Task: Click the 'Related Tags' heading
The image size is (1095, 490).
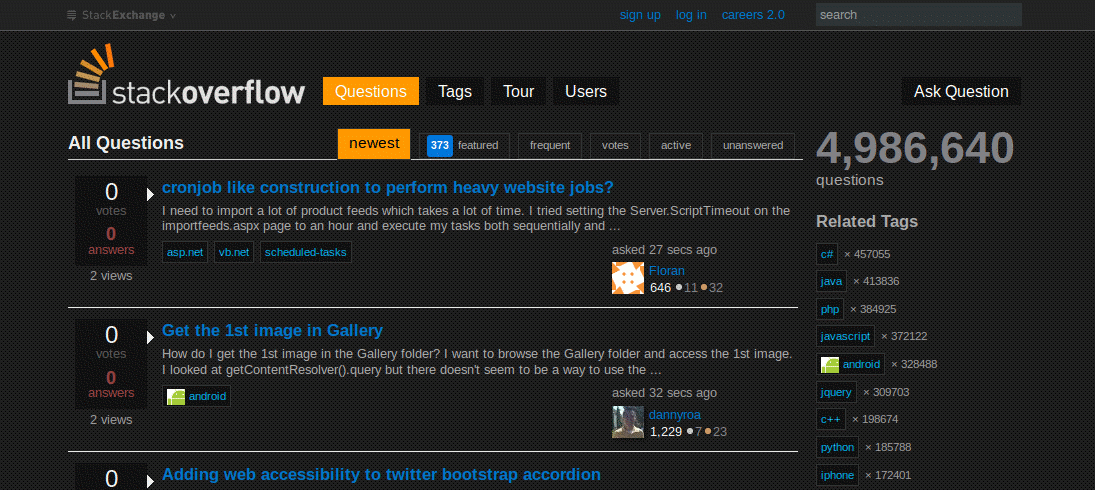Action: (867, 222)
